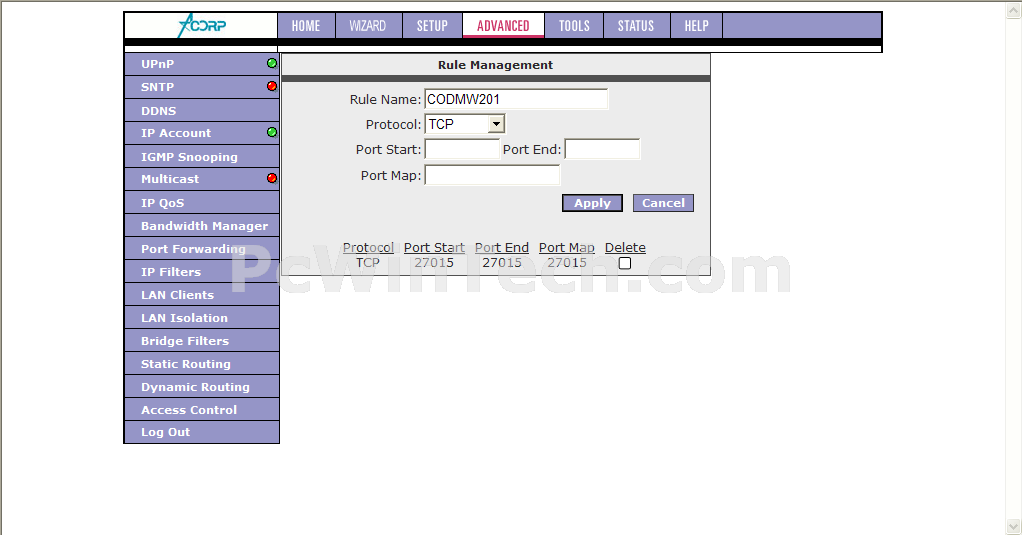Click the green status indicator next to UPnP

coord(272,63)
